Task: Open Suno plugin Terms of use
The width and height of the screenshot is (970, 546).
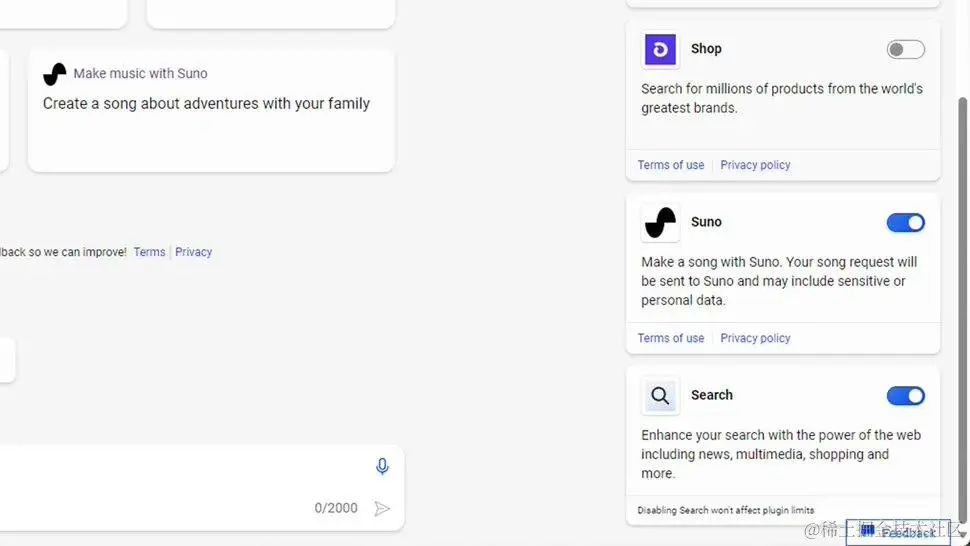Action: point(671,338)
